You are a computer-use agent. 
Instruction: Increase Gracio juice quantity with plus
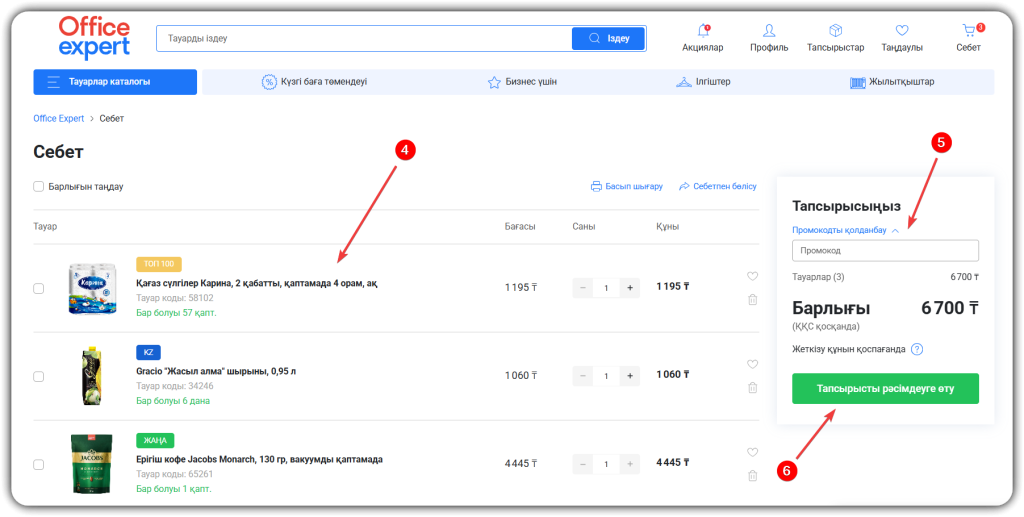(630, 376)
